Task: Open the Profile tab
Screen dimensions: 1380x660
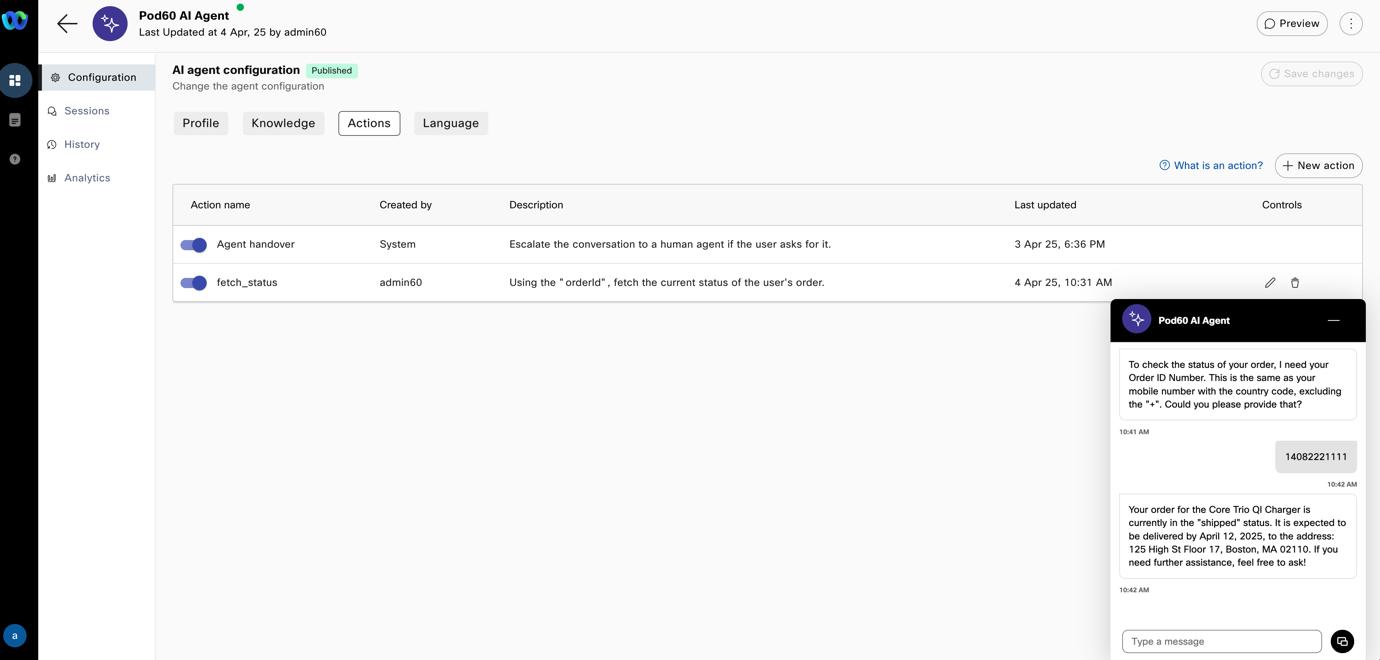Action: (x=200, y=123)
